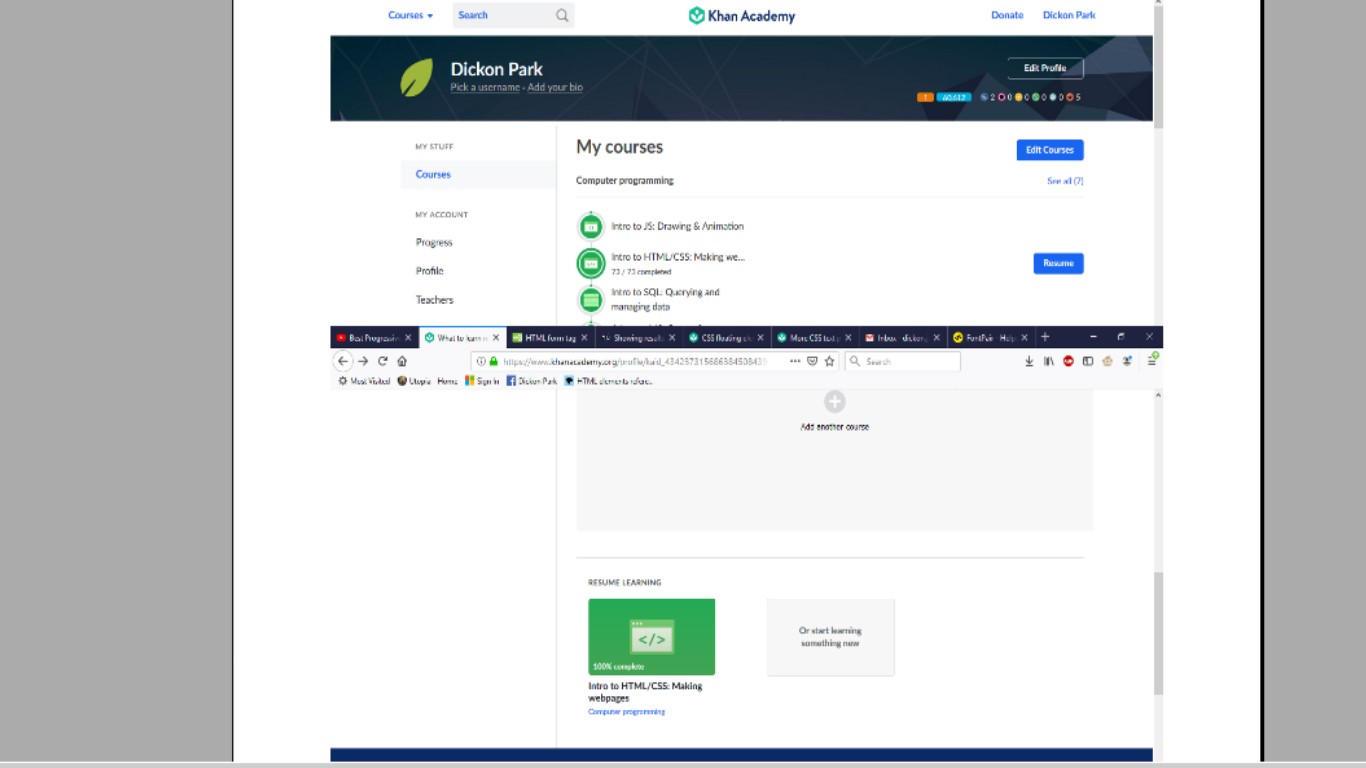Click the Edit Profile button
Screen dimensions: 1366x768
pos(1045,68)
